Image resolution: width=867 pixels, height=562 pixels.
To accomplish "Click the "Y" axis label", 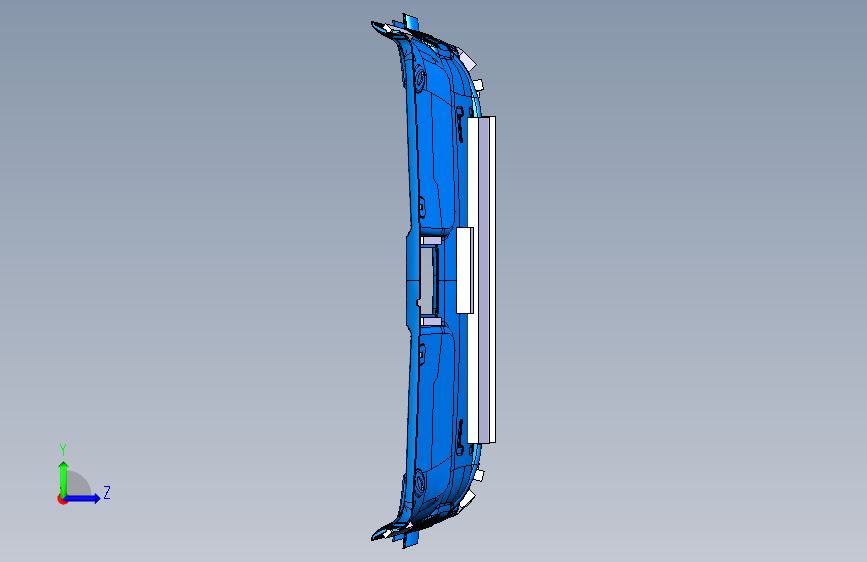I will pos(63,450).
